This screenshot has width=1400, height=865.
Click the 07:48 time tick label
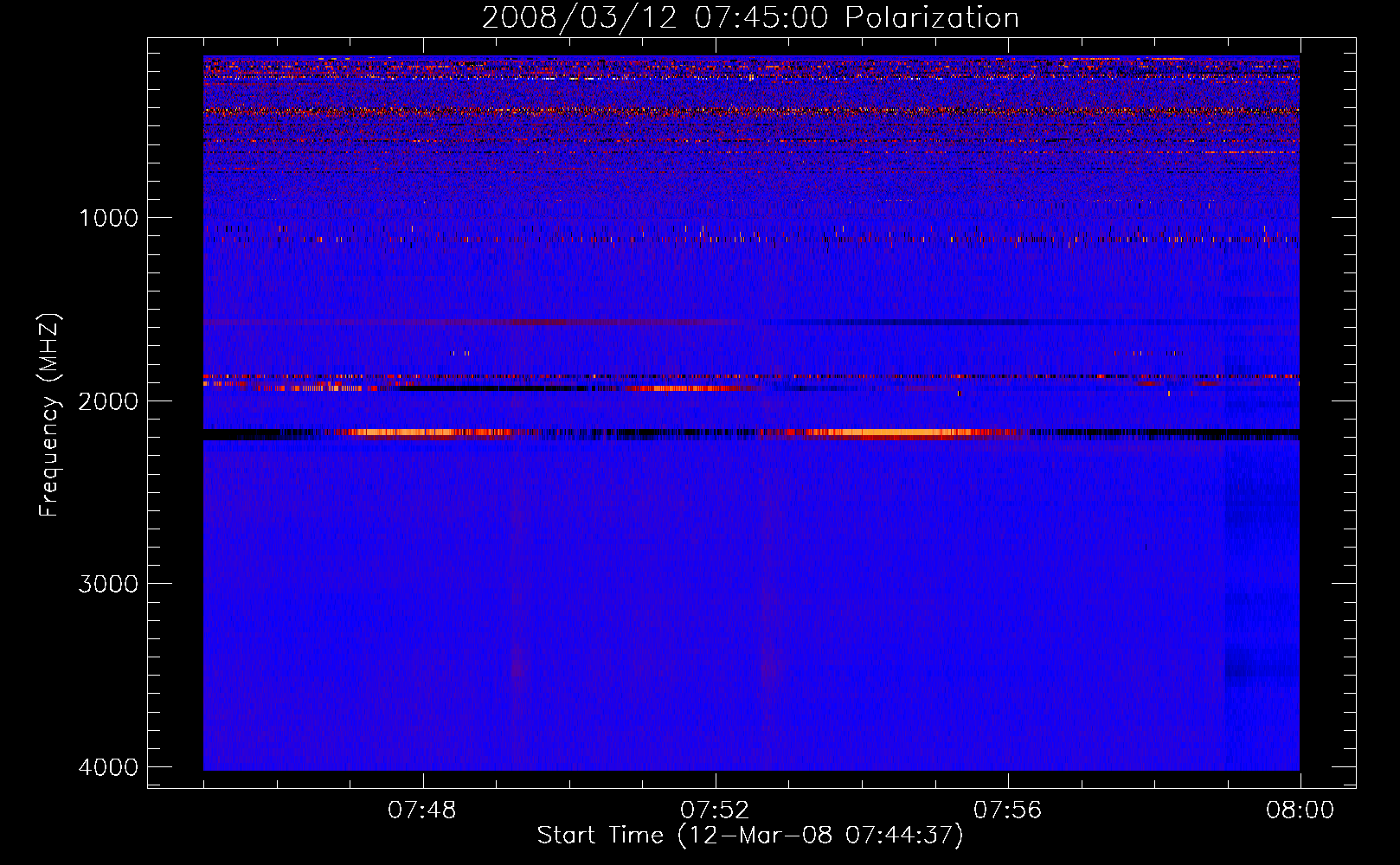click(x=422, y=811)
